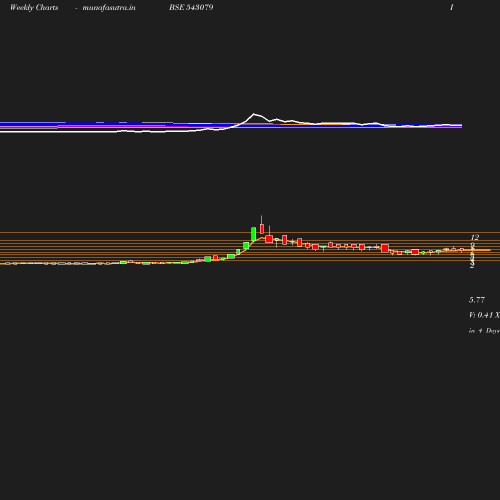This screenshot has width=500, height=500.
Task: Click the munafasutra.in label
Action: (109, 7)
